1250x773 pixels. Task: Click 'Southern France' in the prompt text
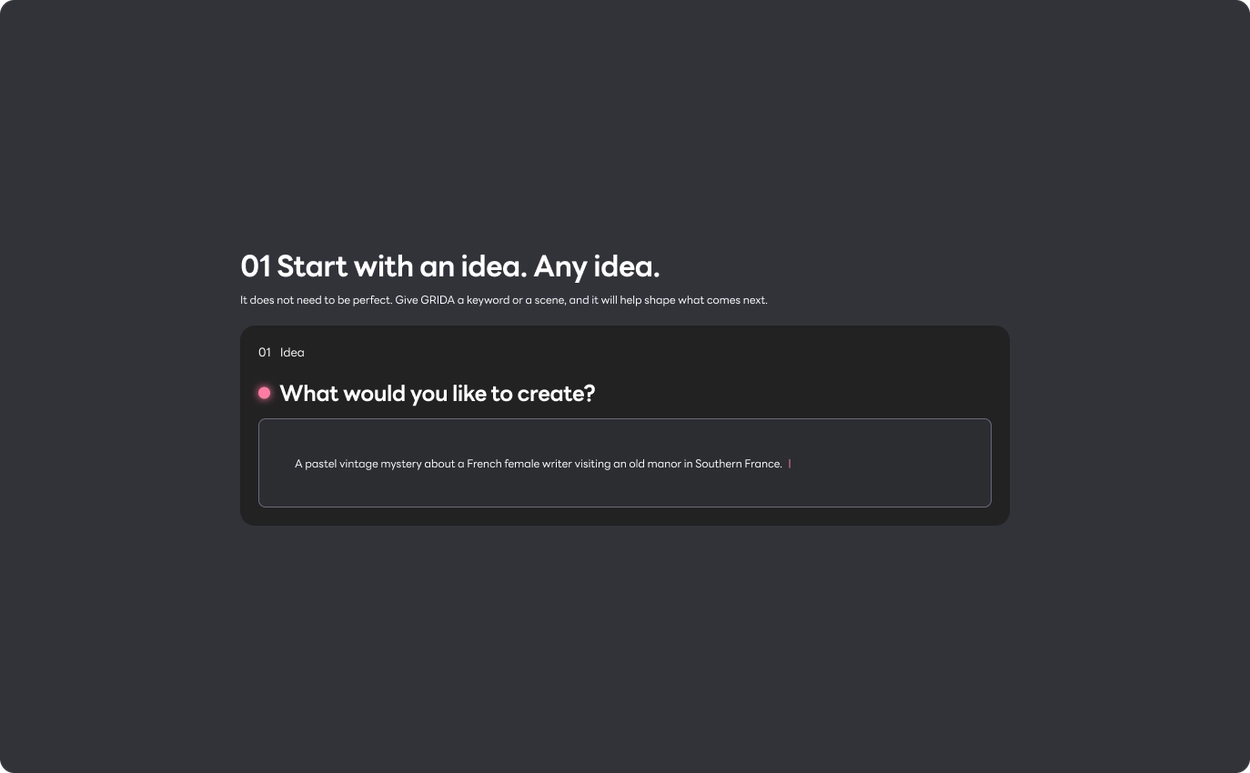tap(738, 464)
